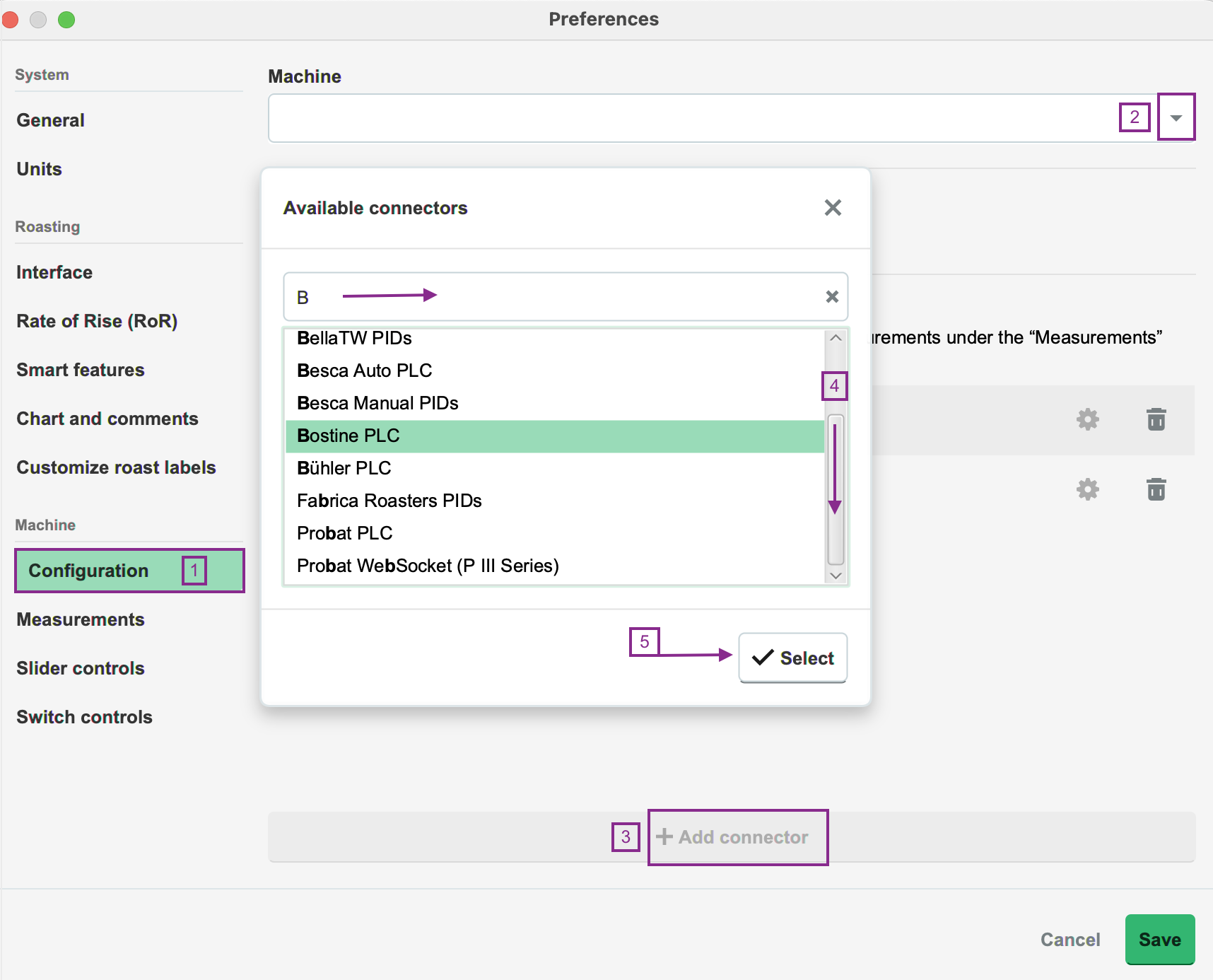Confirm with the Select button
1213x980 pixels.
click(x=792, y=658)
